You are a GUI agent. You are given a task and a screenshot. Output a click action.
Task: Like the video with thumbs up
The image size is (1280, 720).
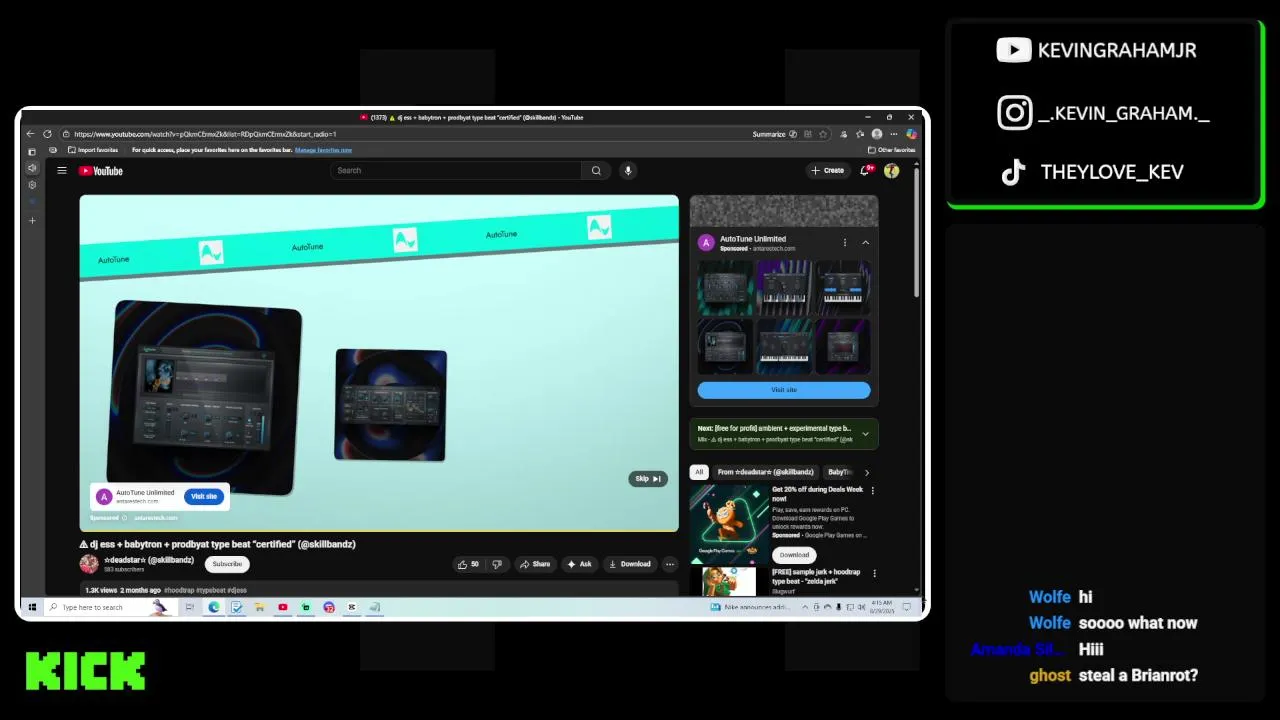point(468,564)
